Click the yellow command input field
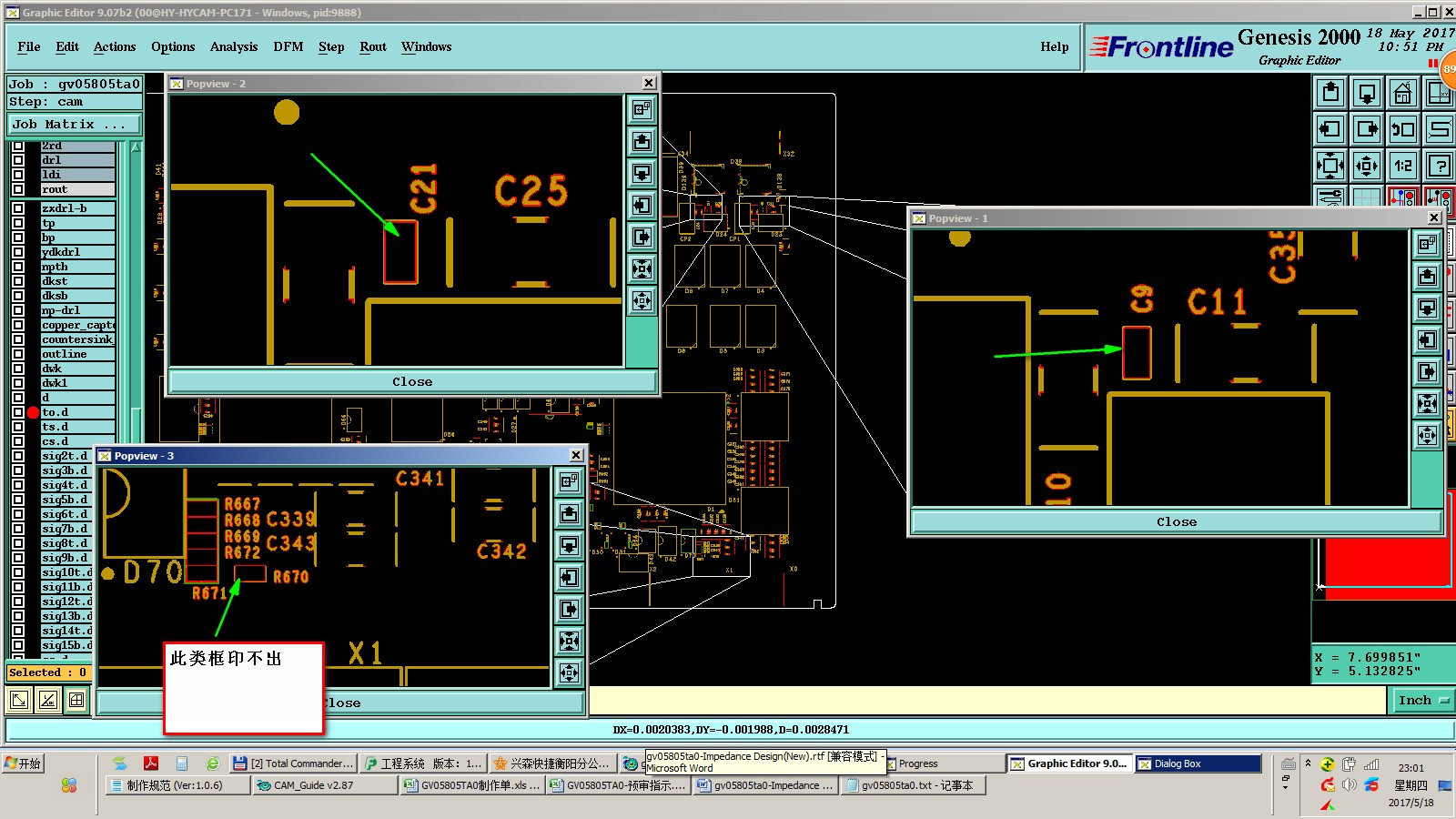1456x819 pixels. (x=986, y=701)
